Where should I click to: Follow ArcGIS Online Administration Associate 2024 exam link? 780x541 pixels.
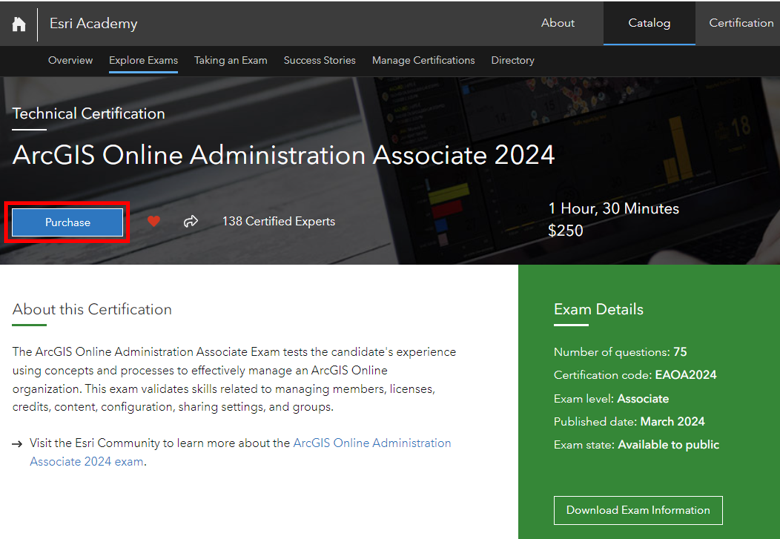tap(240, 452)
